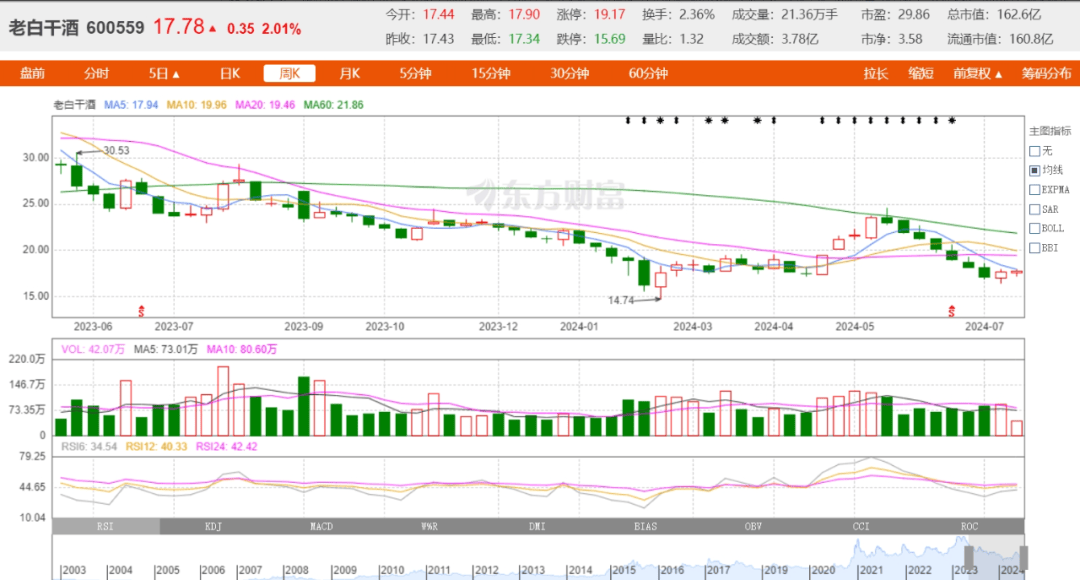
Task: Select the SAR indicator checkbox
Action: coord(1034,209)
